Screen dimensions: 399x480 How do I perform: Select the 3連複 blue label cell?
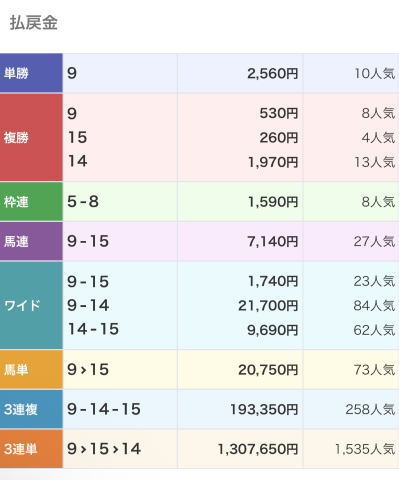click(31, 409)
